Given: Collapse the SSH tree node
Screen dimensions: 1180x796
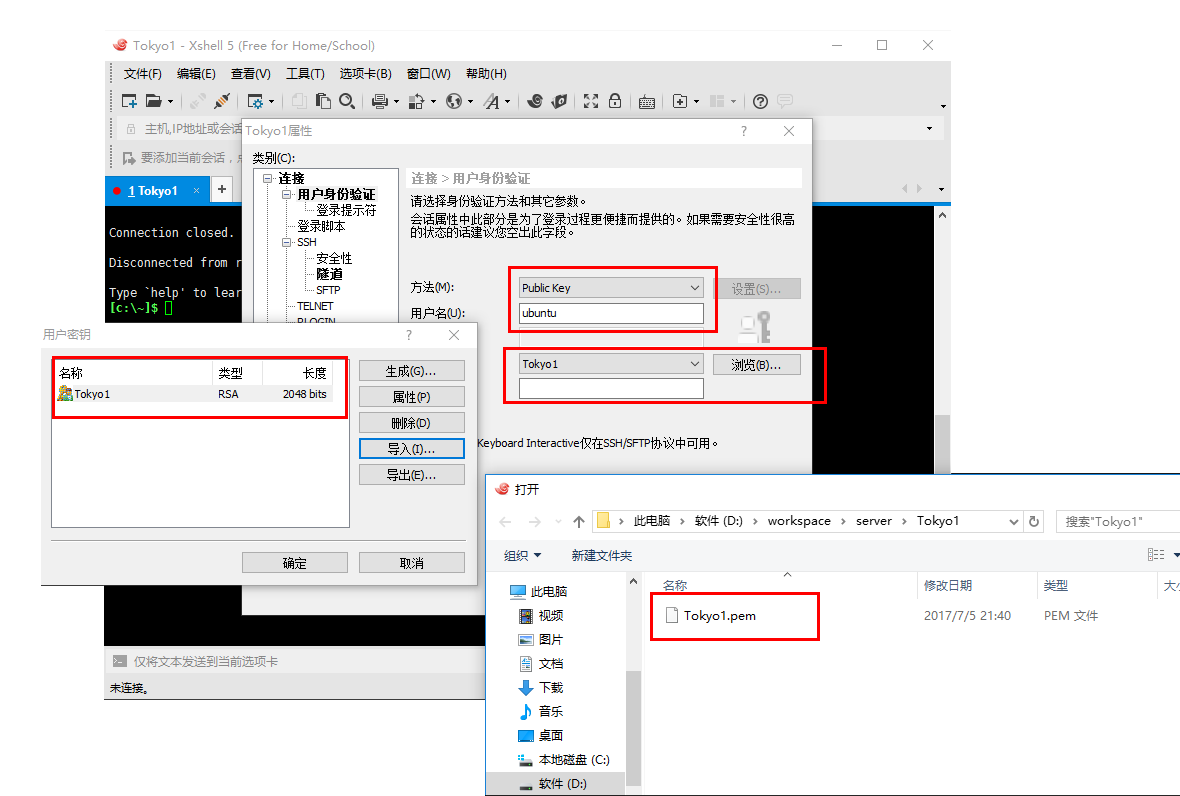Looking at the screenshot, I should [286, 242].
